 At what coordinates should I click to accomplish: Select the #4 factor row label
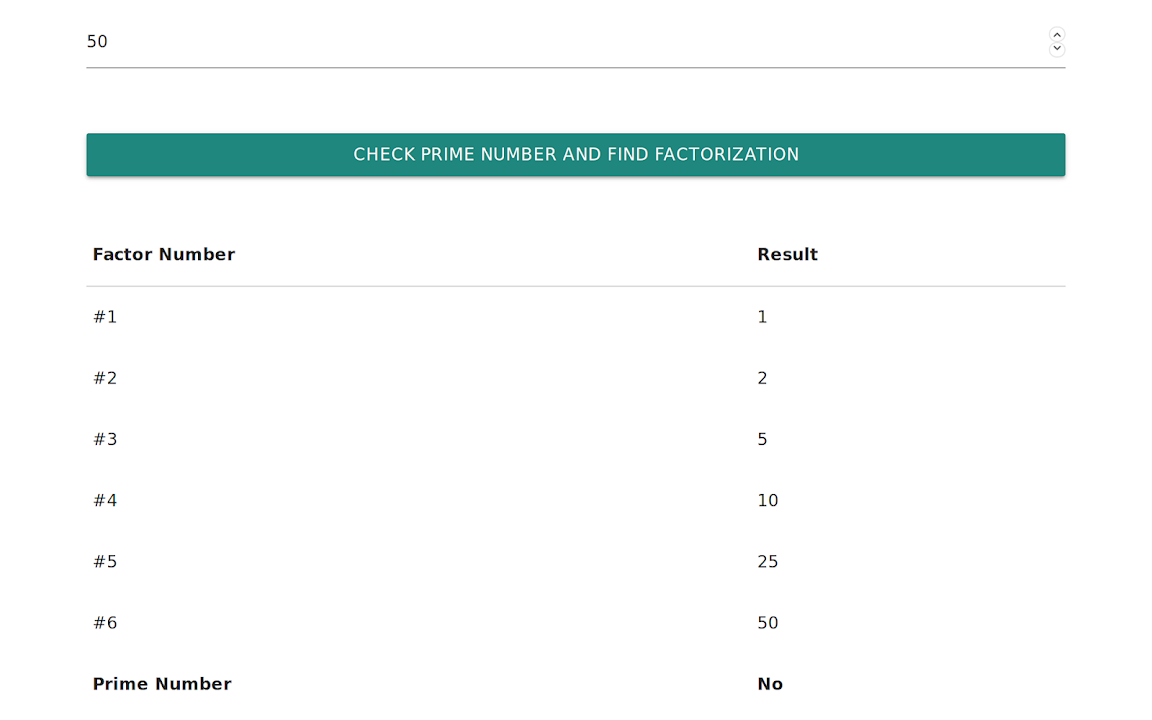tap(105, 501)
